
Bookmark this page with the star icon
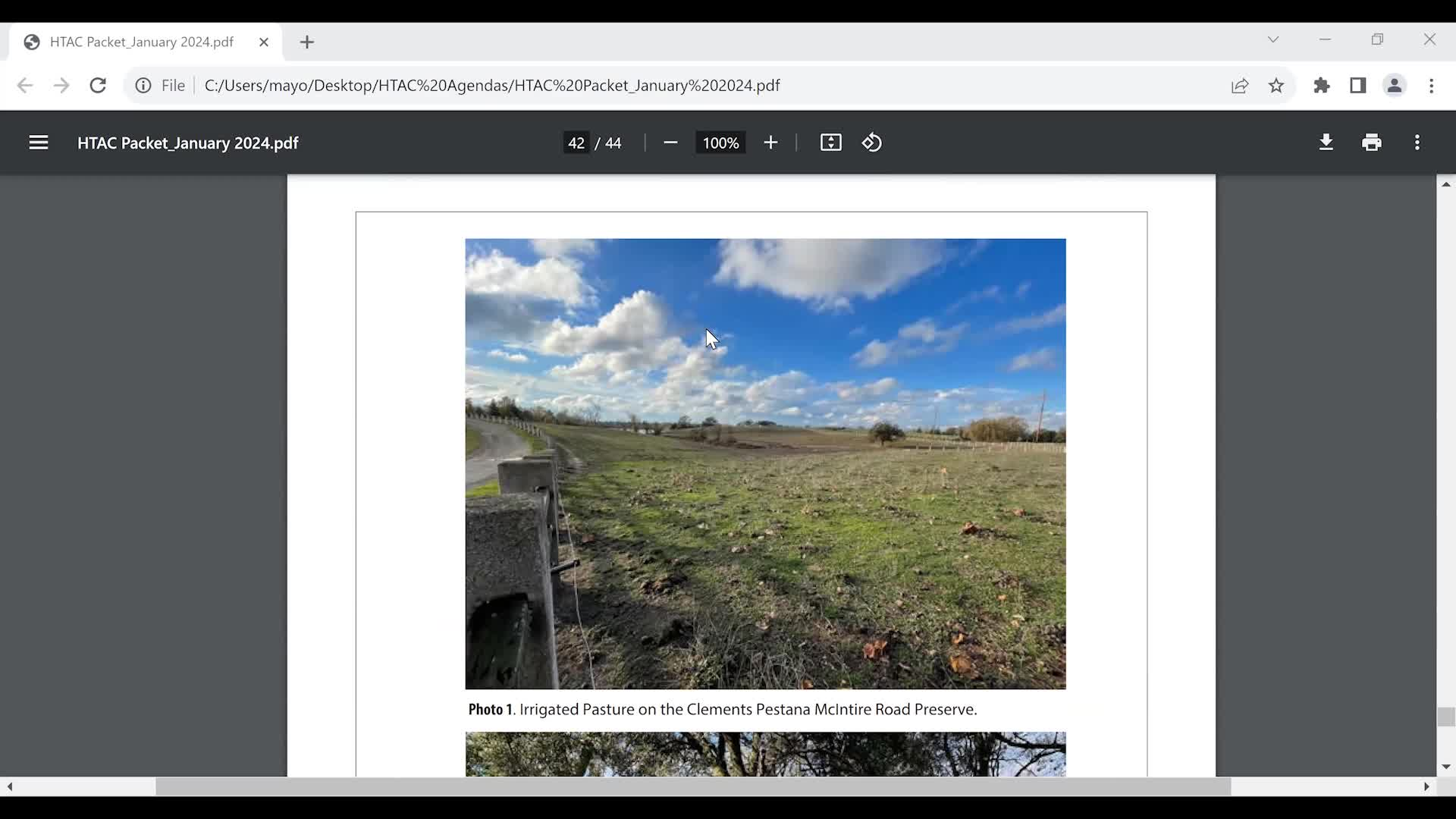(x=1277, y=86)
